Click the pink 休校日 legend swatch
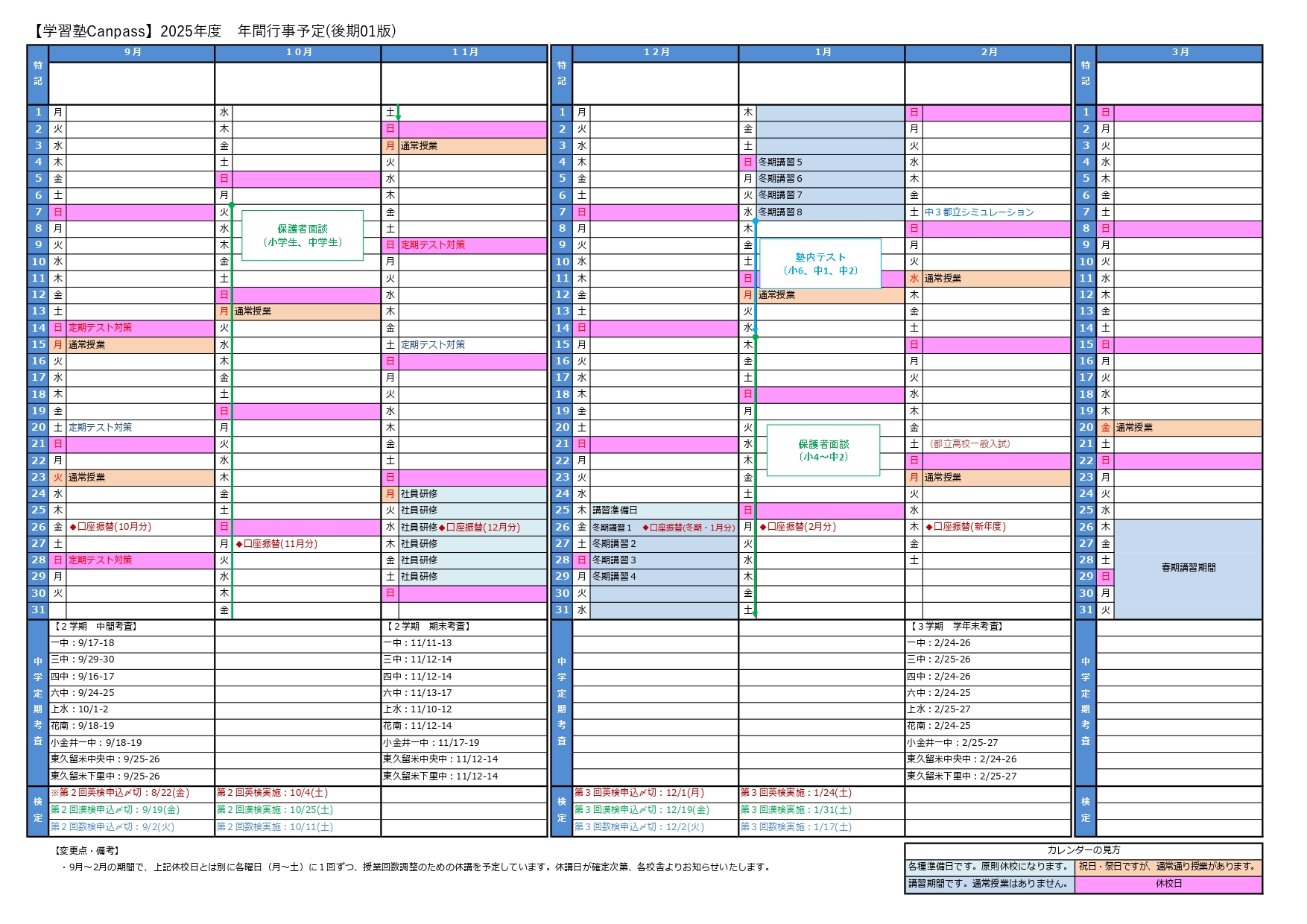The width and height of the screenshot is (1307, 924). 1168,884
